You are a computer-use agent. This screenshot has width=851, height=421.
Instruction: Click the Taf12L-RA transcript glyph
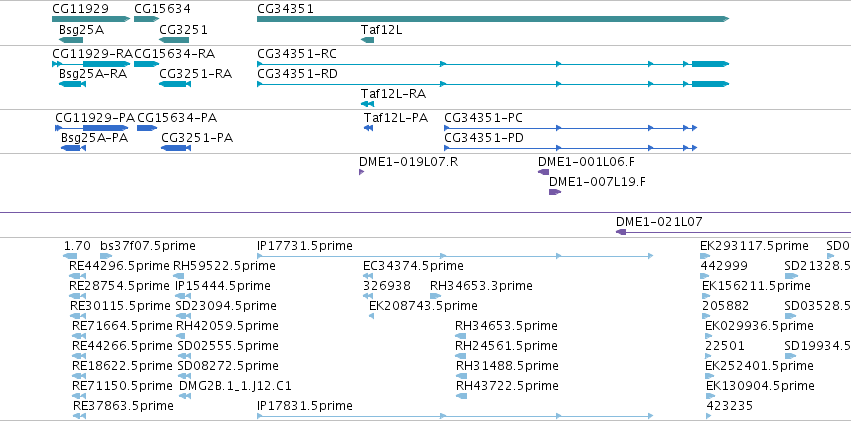click(367, 104)
